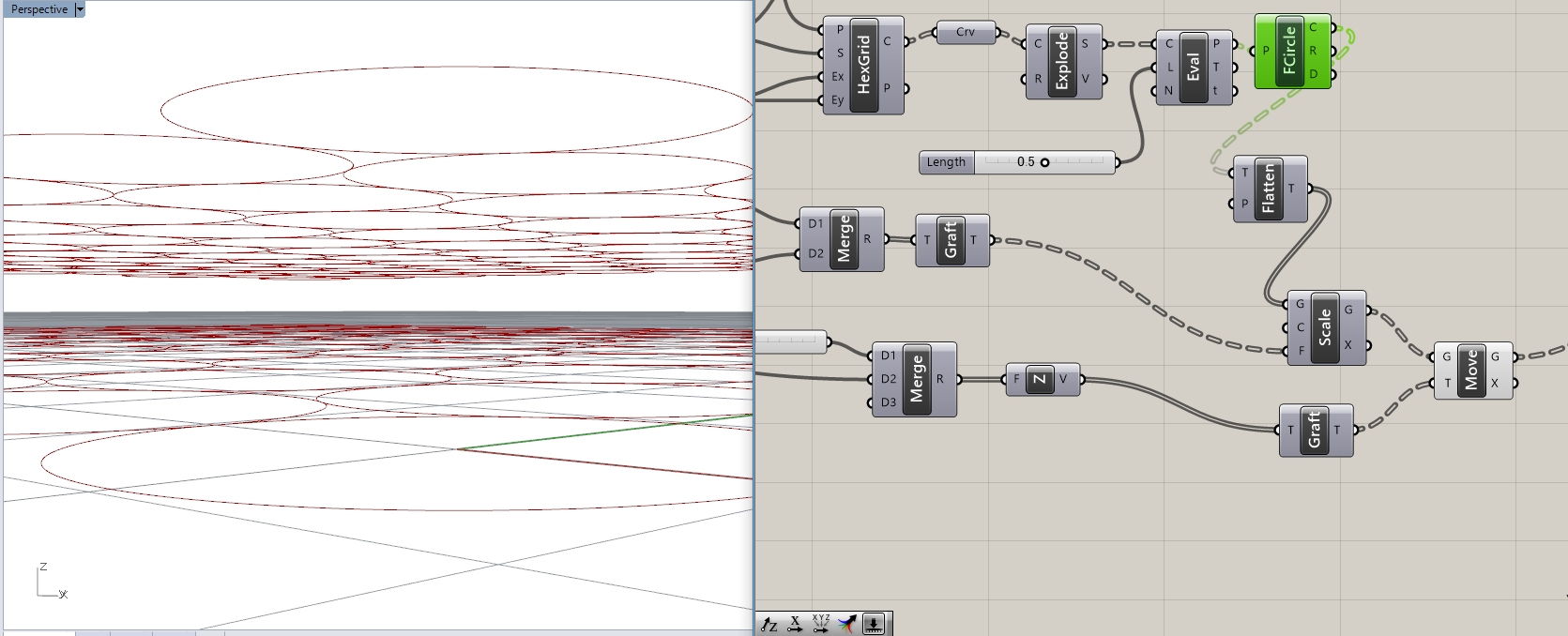This screenshot has height=636, width=1568.
Task: Click the Explode component node
Action: coord(1062,61)
